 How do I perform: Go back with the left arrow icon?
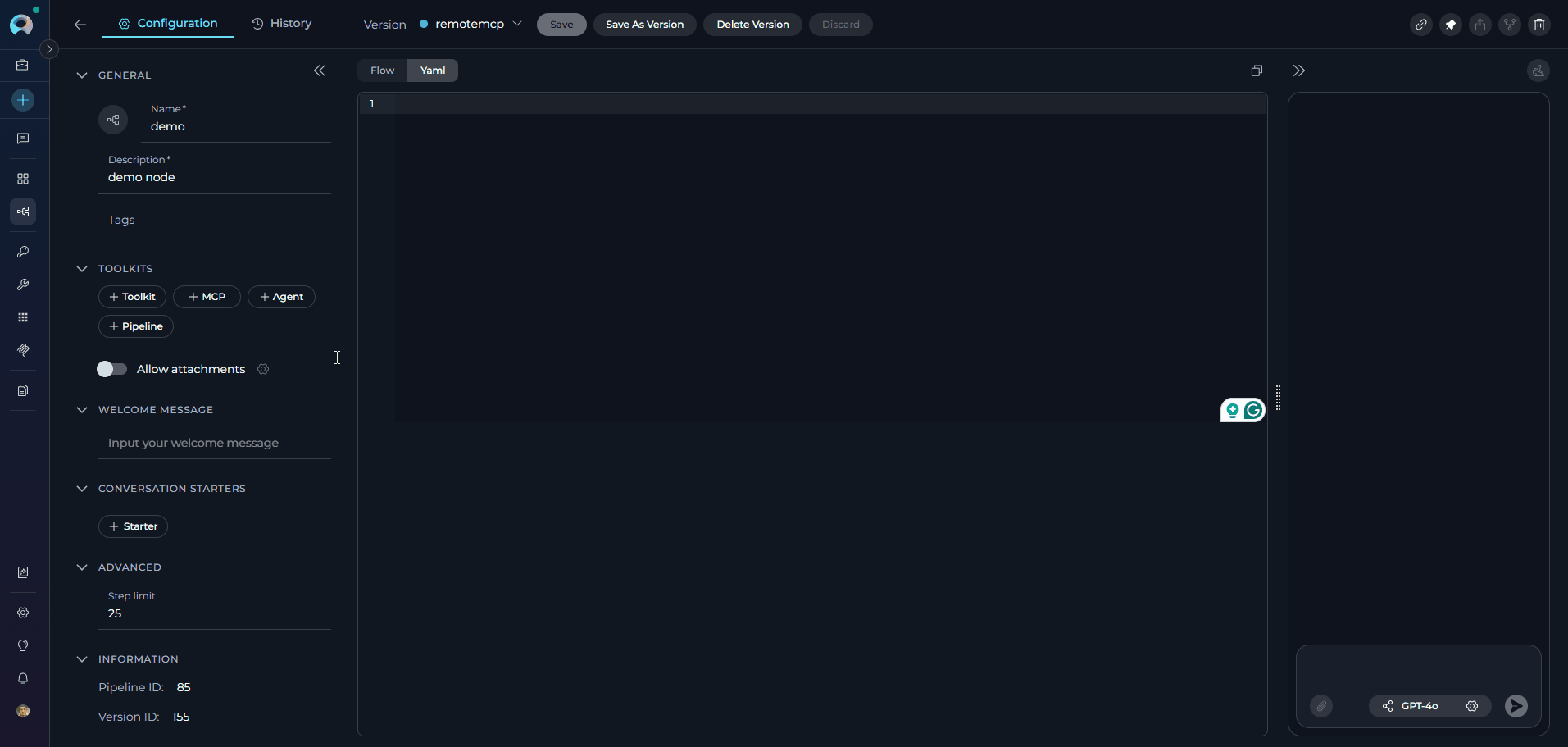(x=80, y=25)
